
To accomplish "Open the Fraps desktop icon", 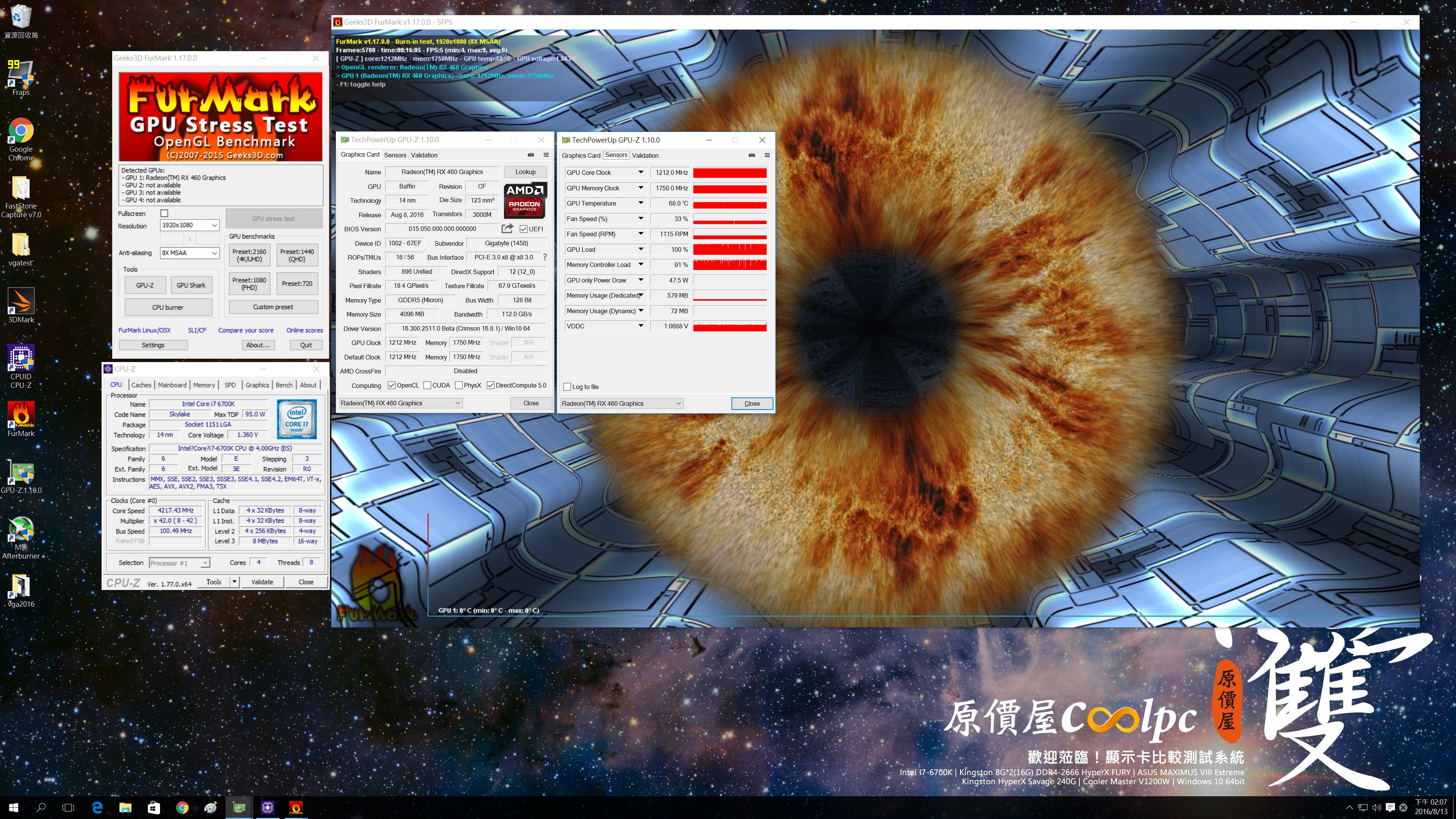I will coord(21,78).
